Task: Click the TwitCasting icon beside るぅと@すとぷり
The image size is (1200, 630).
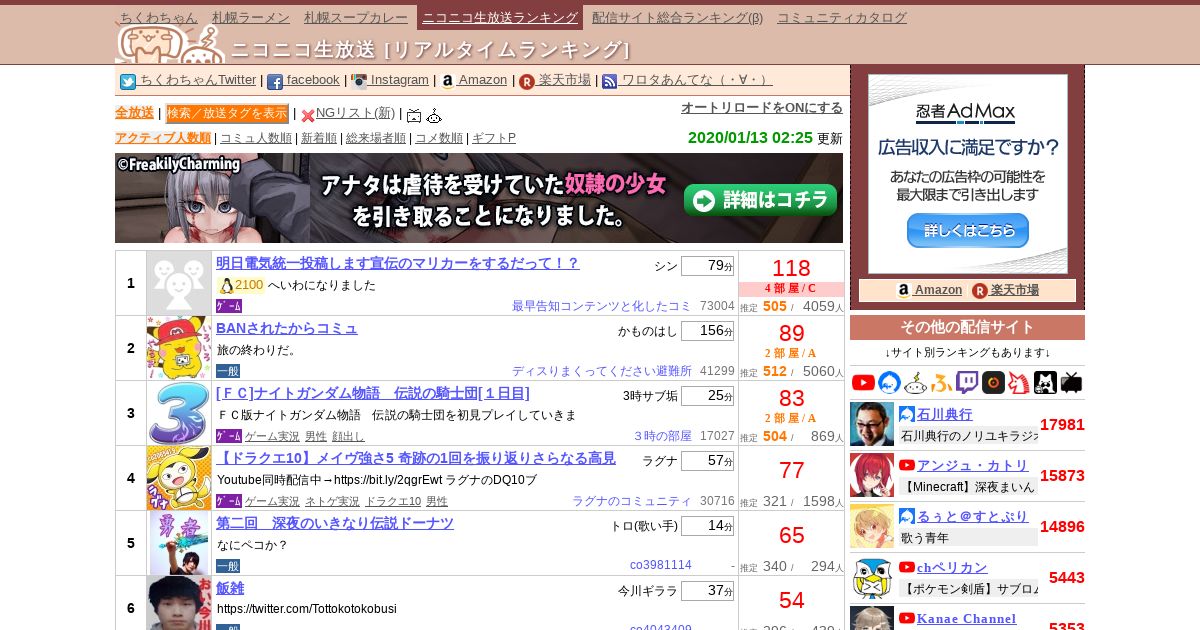Action: point(907,516)
